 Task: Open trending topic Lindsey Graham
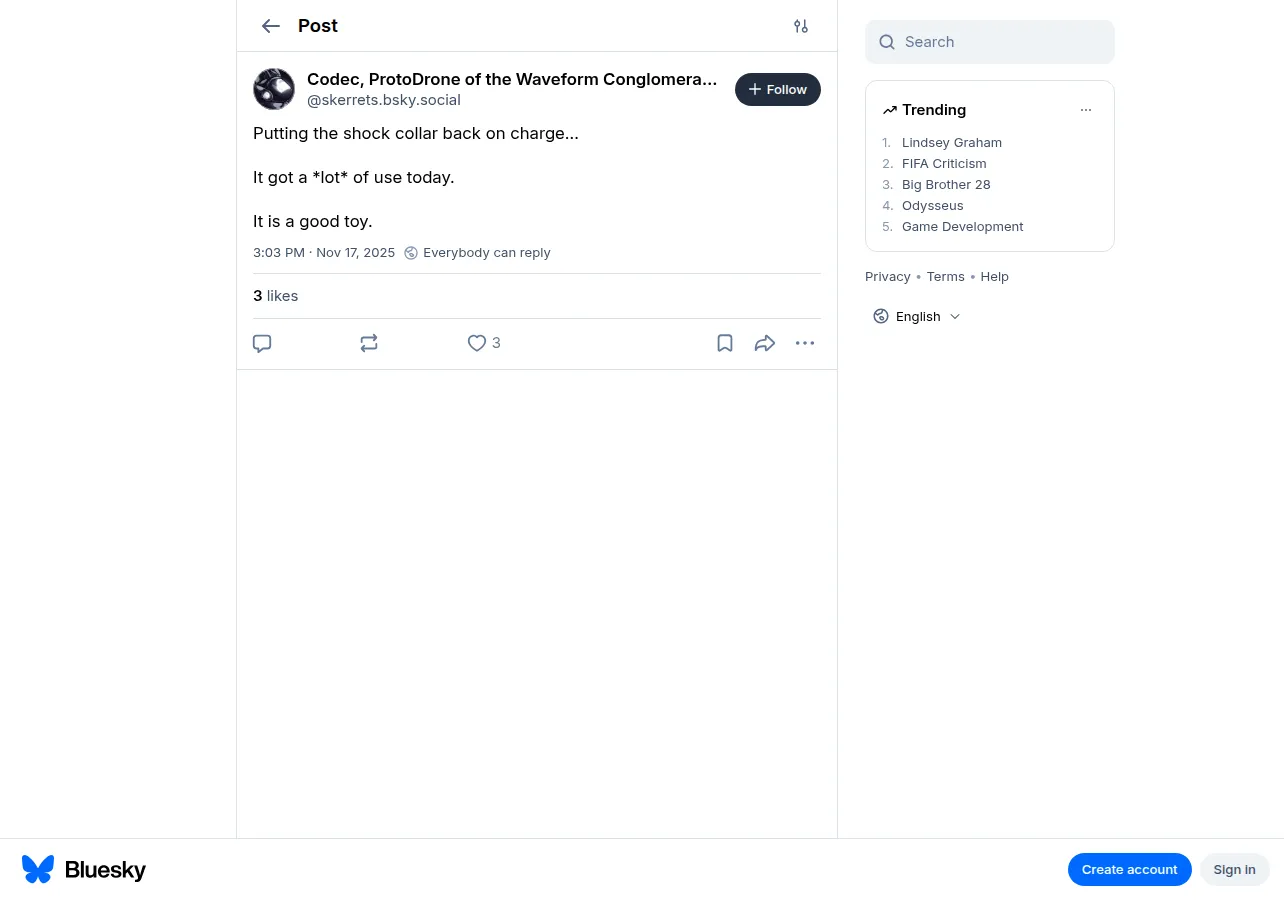(952, 142)
